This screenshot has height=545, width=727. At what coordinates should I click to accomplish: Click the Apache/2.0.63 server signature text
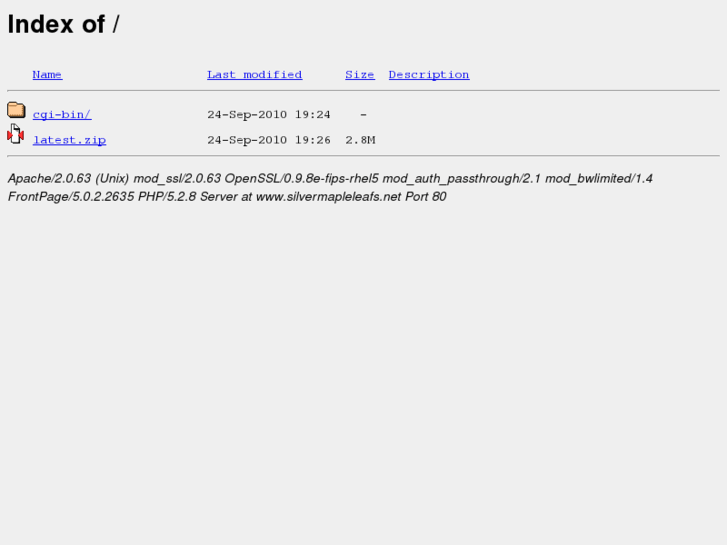(49, 179)
